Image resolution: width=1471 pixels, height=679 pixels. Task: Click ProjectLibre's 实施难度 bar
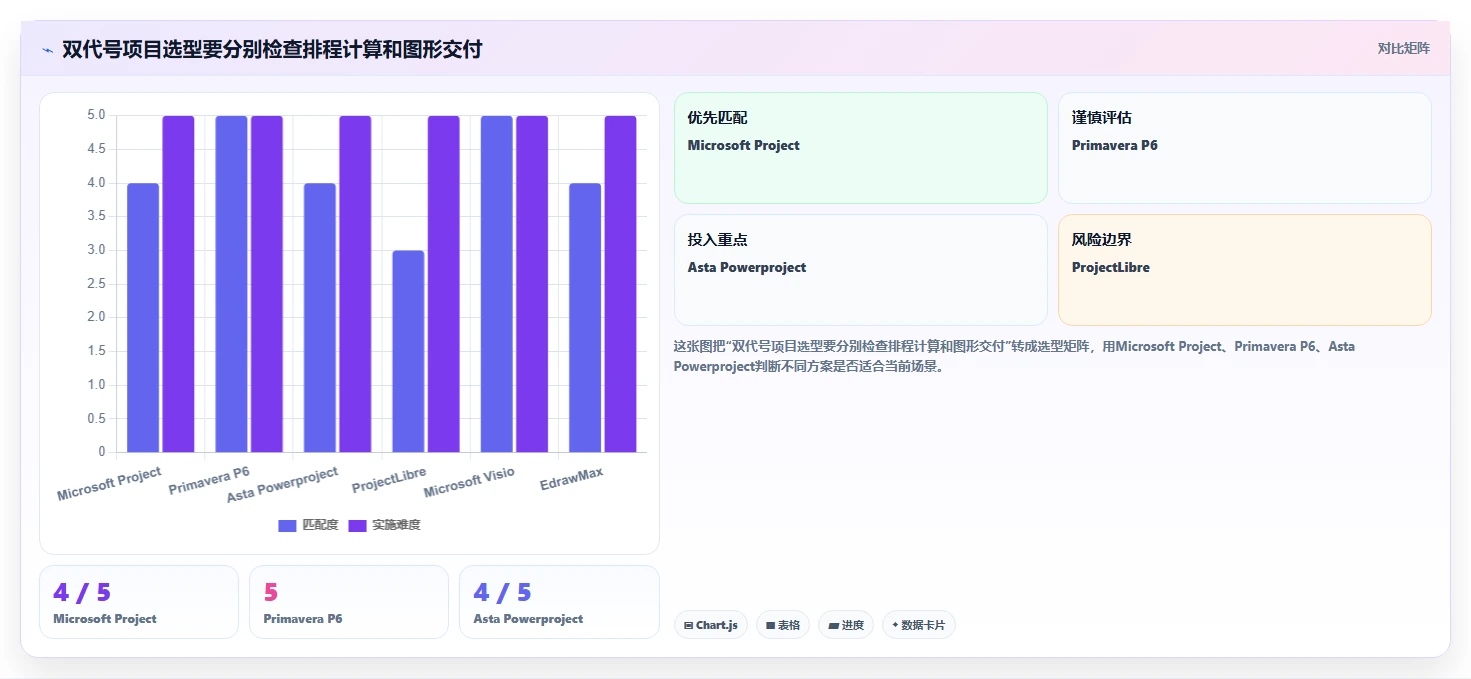444,284
